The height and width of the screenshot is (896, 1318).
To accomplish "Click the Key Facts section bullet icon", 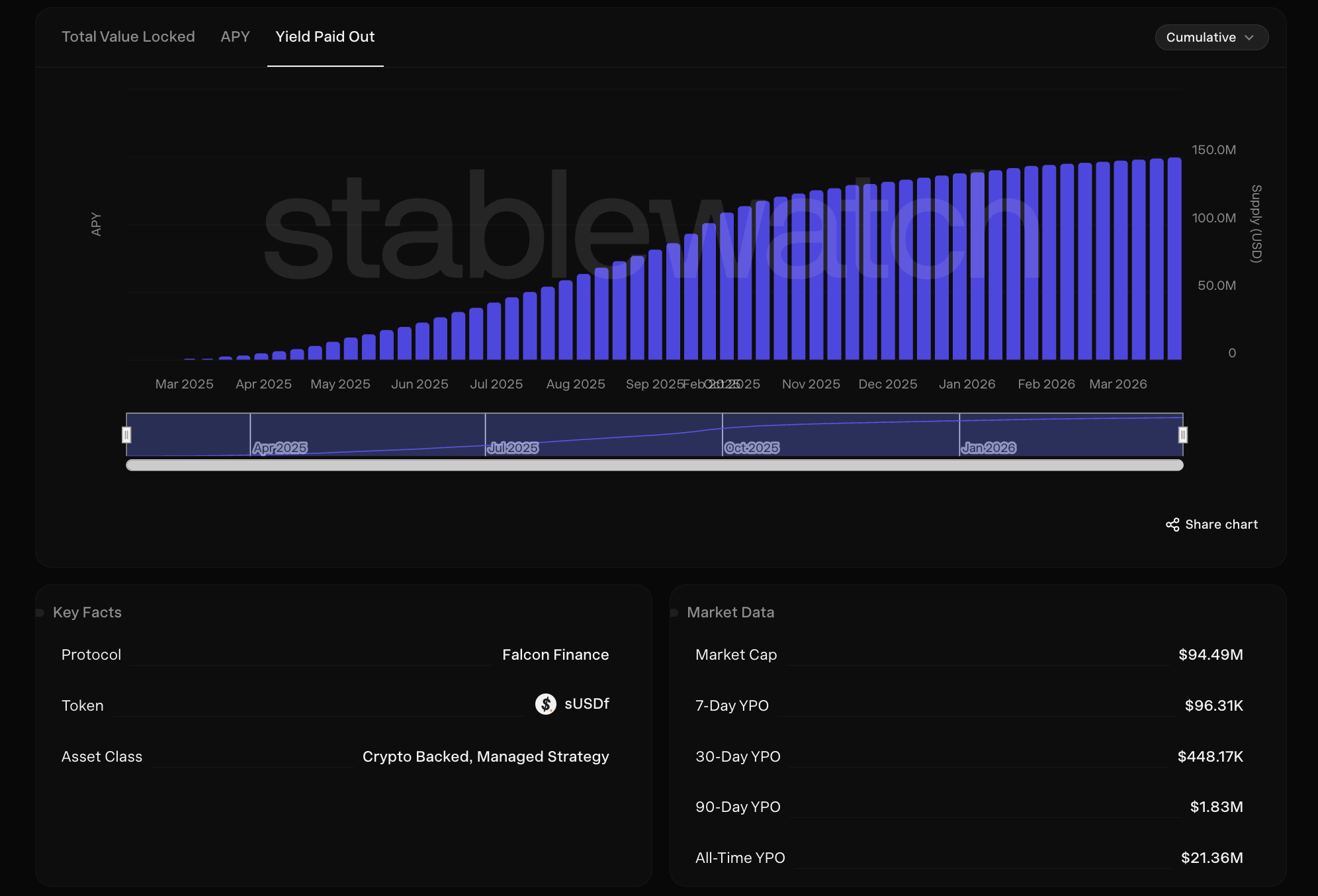I will [x=40, y=613].
